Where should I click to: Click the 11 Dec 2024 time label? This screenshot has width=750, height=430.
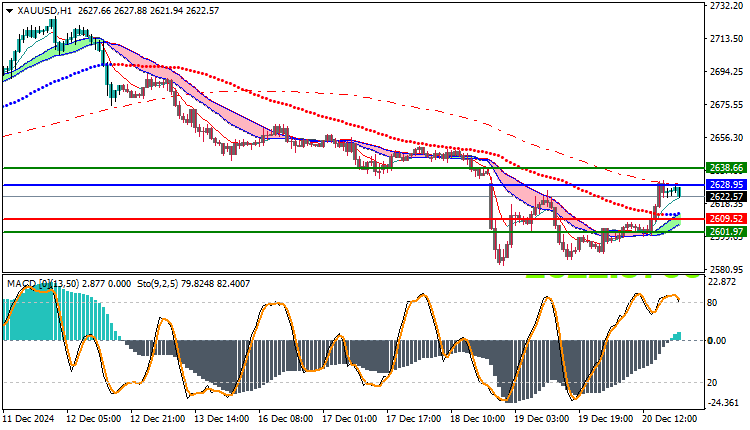29,419
